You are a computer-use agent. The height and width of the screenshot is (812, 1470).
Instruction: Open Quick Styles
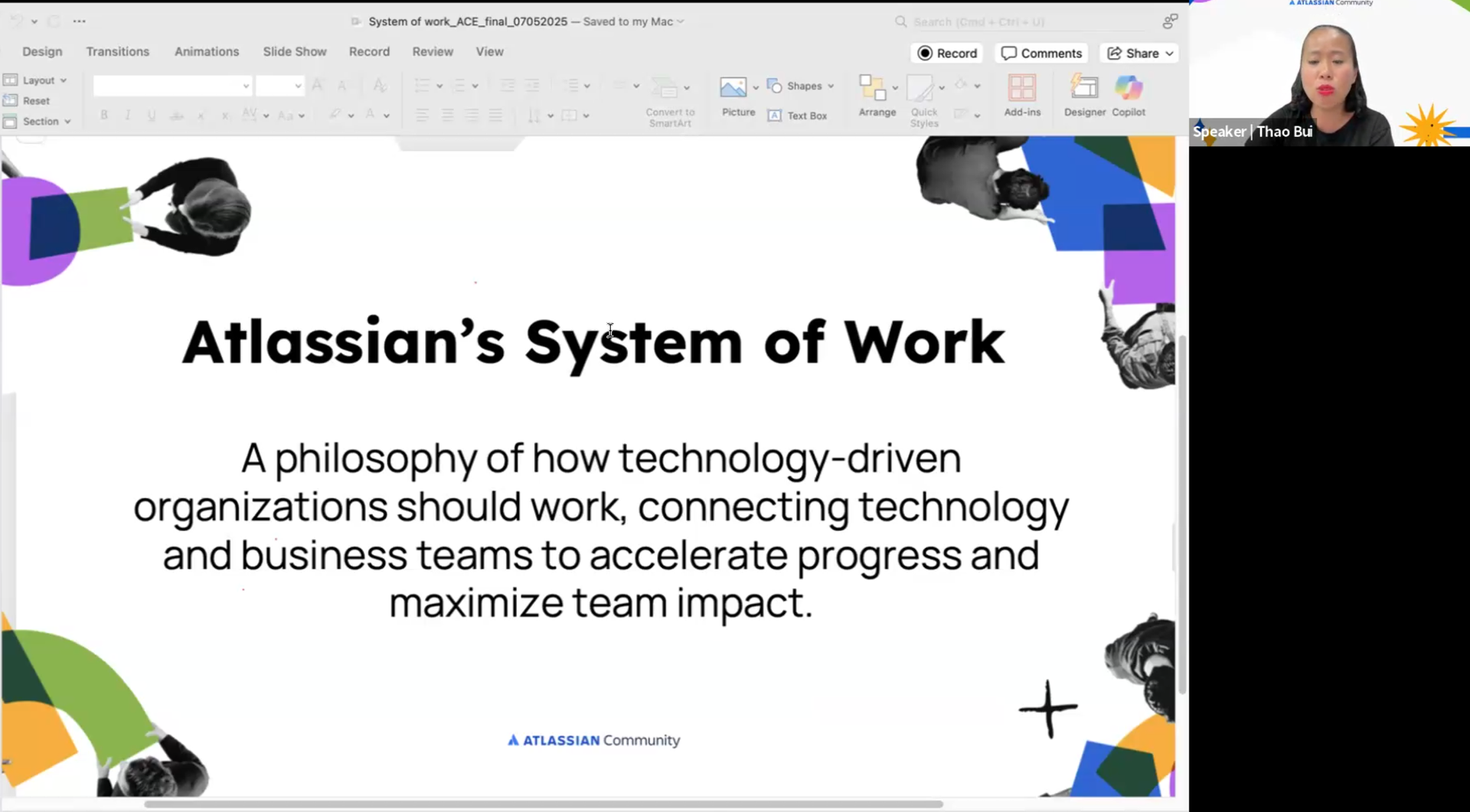(x=924, y=101)
